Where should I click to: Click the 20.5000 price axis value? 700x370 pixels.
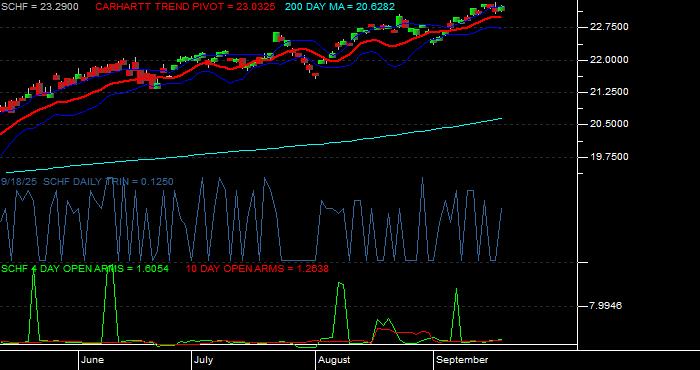click(x=609, y=124)
